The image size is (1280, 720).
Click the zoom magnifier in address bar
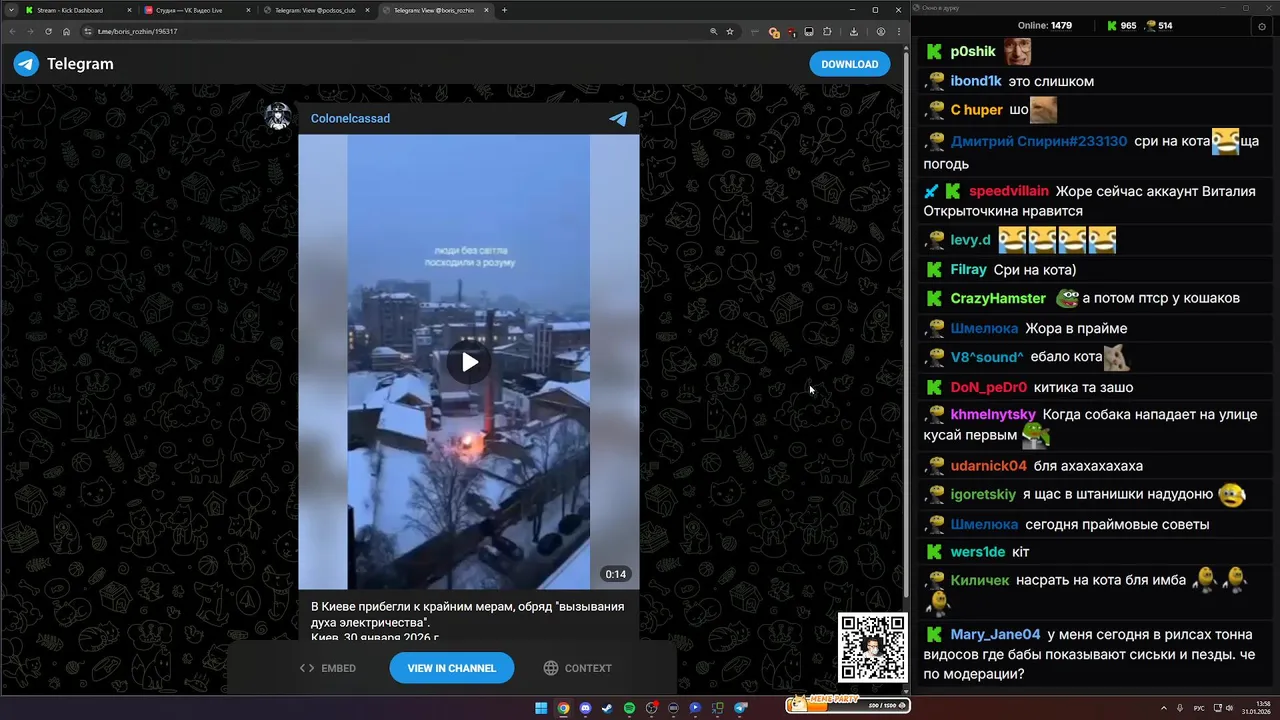click(713, 31)
